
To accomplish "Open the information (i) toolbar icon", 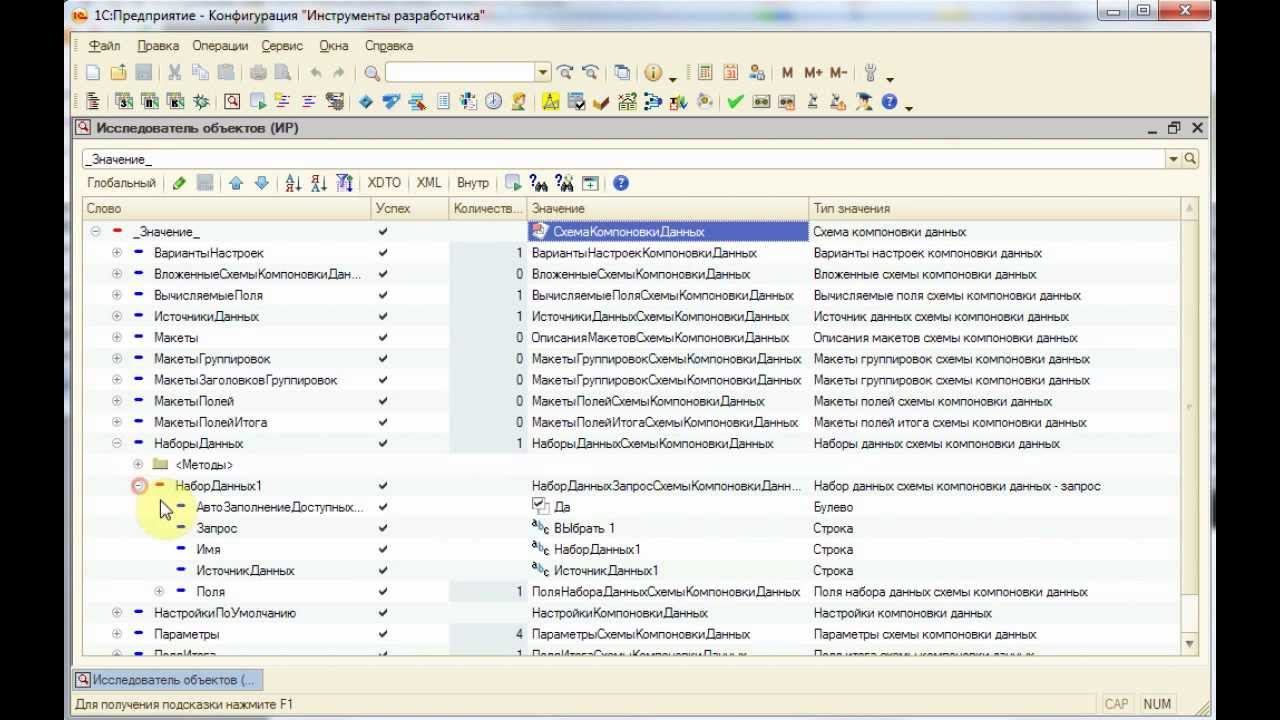I will [653, 73].
